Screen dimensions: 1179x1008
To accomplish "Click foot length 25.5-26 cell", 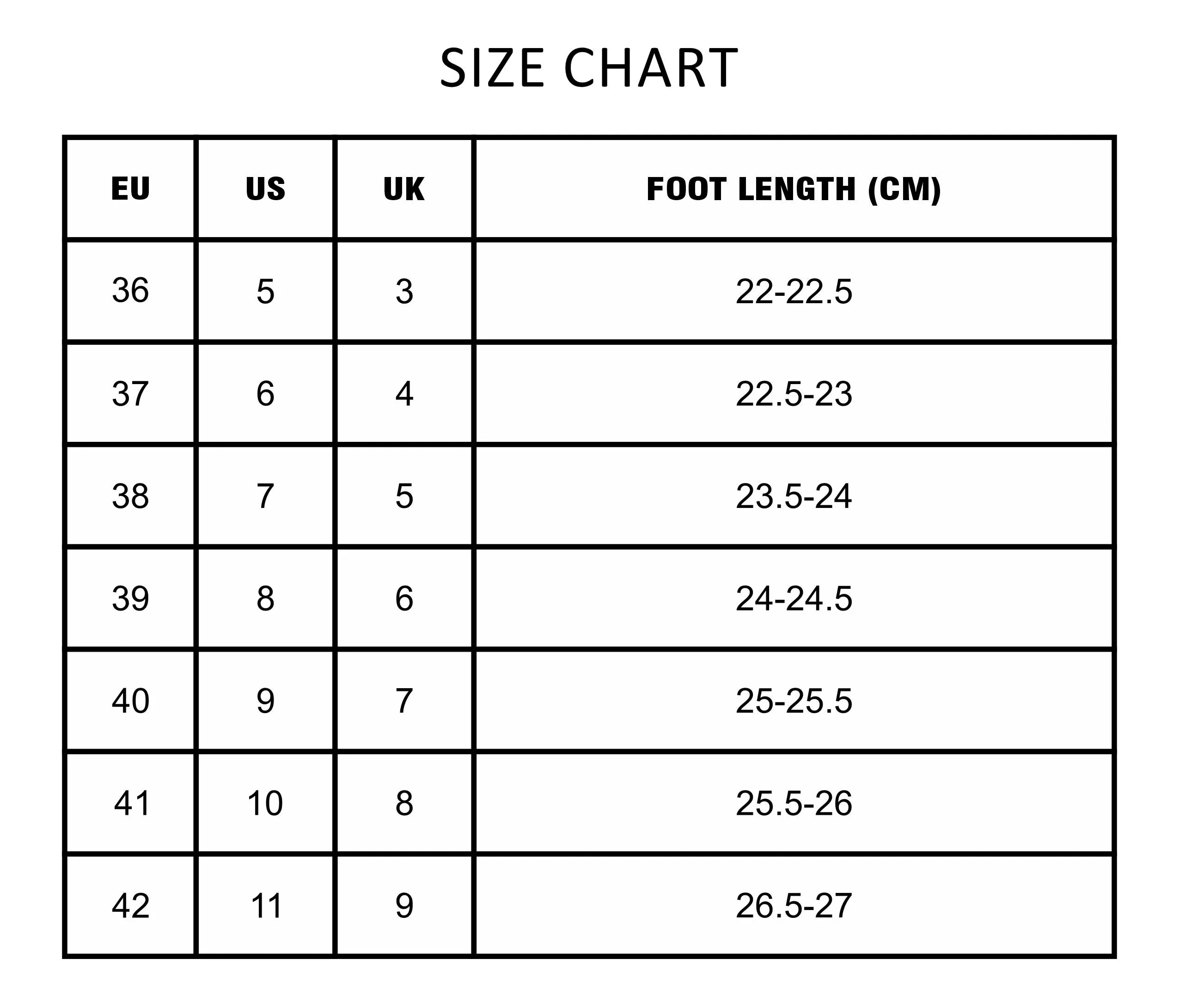I will coord(794,803).
